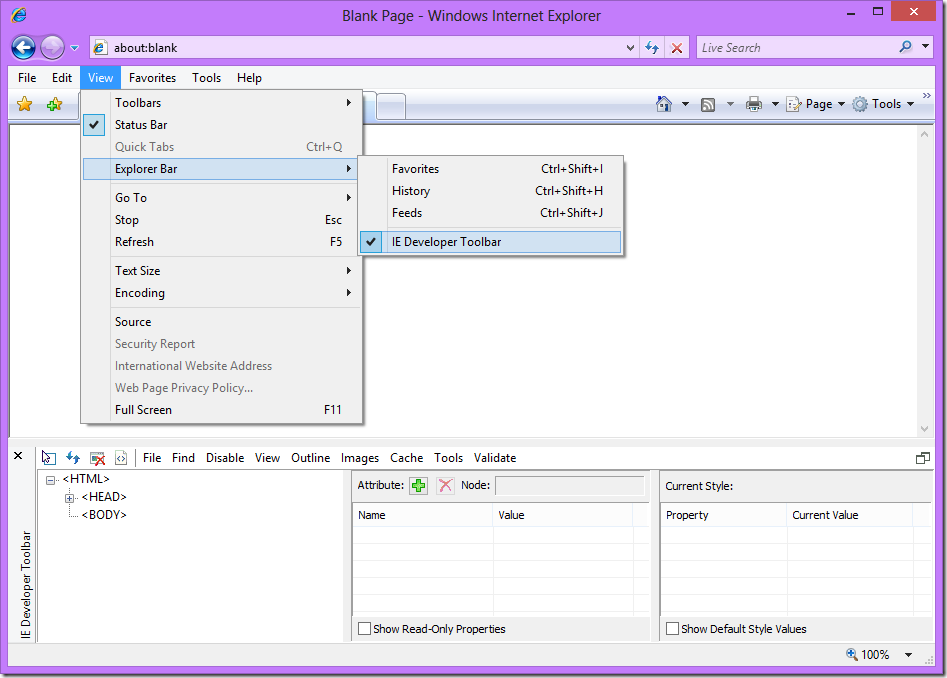Image resolution: width=947 pixels, height=678 pixels.
Task: Expand the address bar history dropdown
Action: point(630,48)
